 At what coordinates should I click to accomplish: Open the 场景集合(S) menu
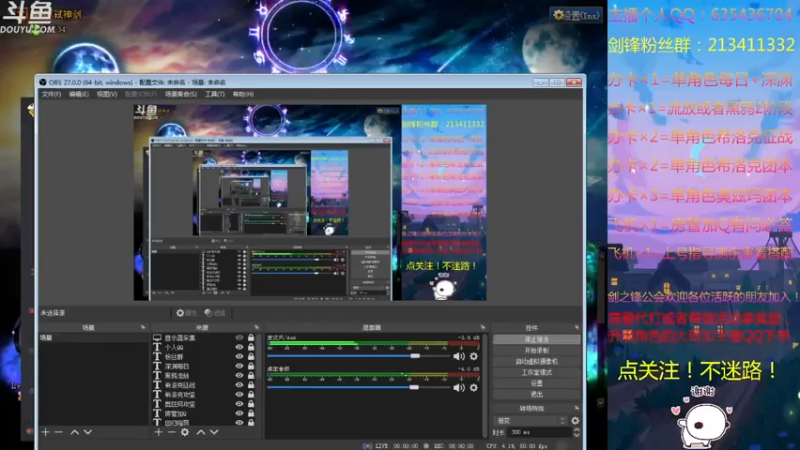[181, 94]
